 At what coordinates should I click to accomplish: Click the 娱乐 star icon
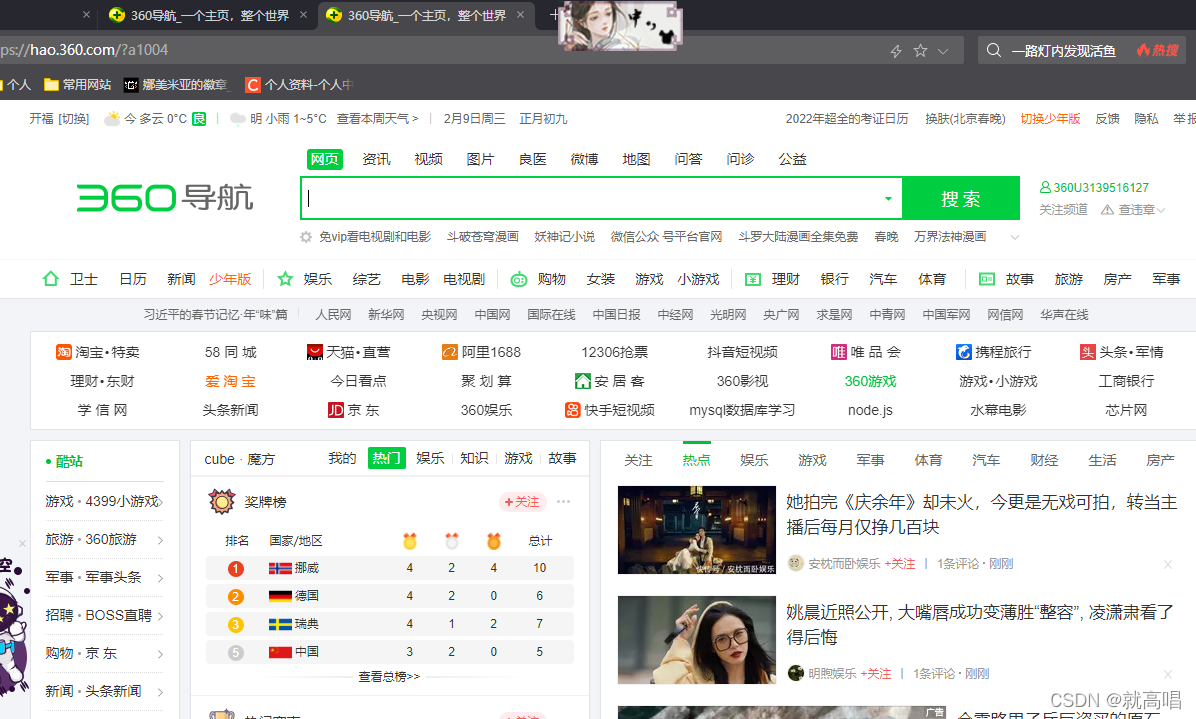click(x=285, y=279)
